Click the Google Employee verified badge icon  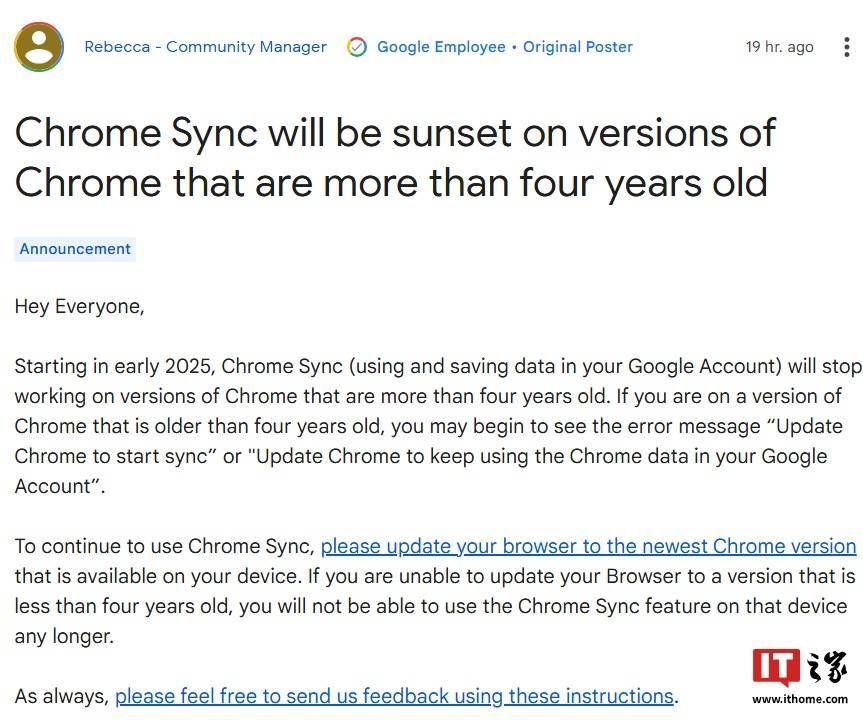point(357,47)
